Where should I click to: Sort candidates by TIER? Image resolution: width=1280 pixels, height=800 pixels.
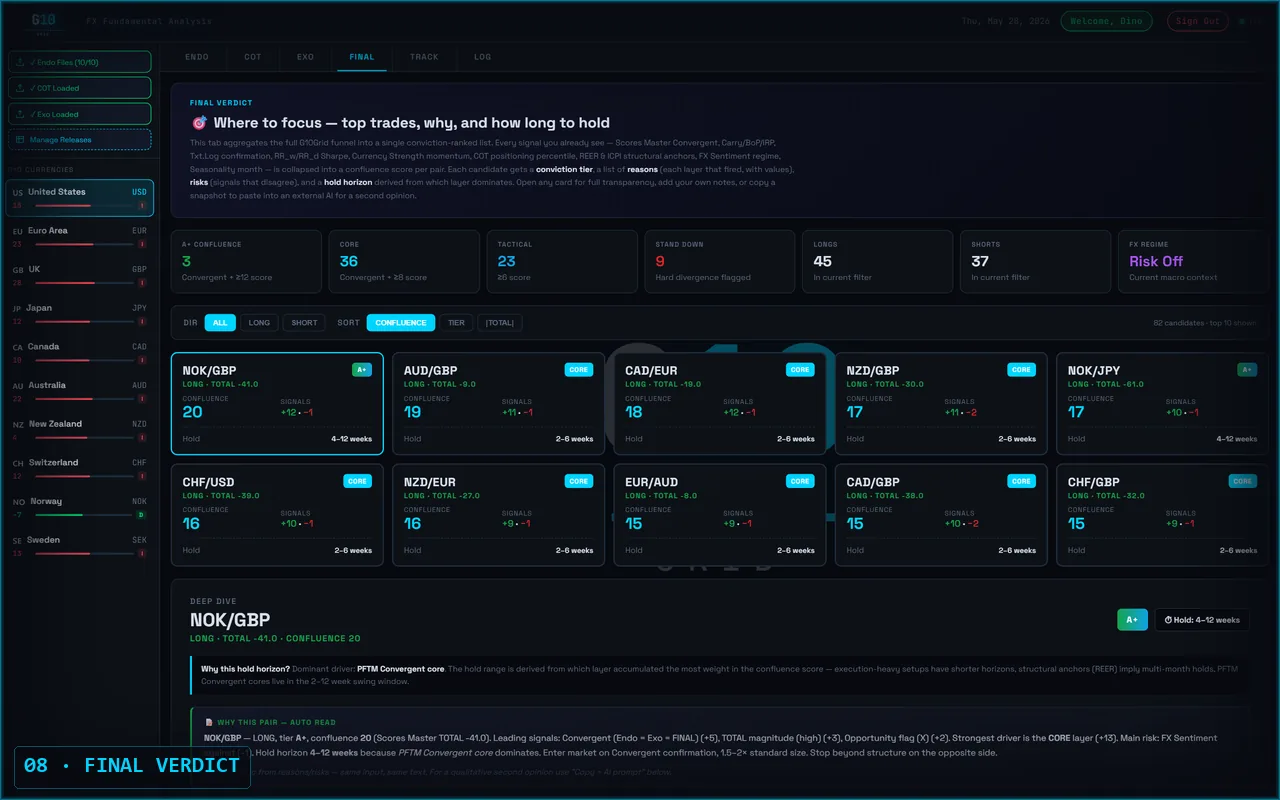(456, 322)
